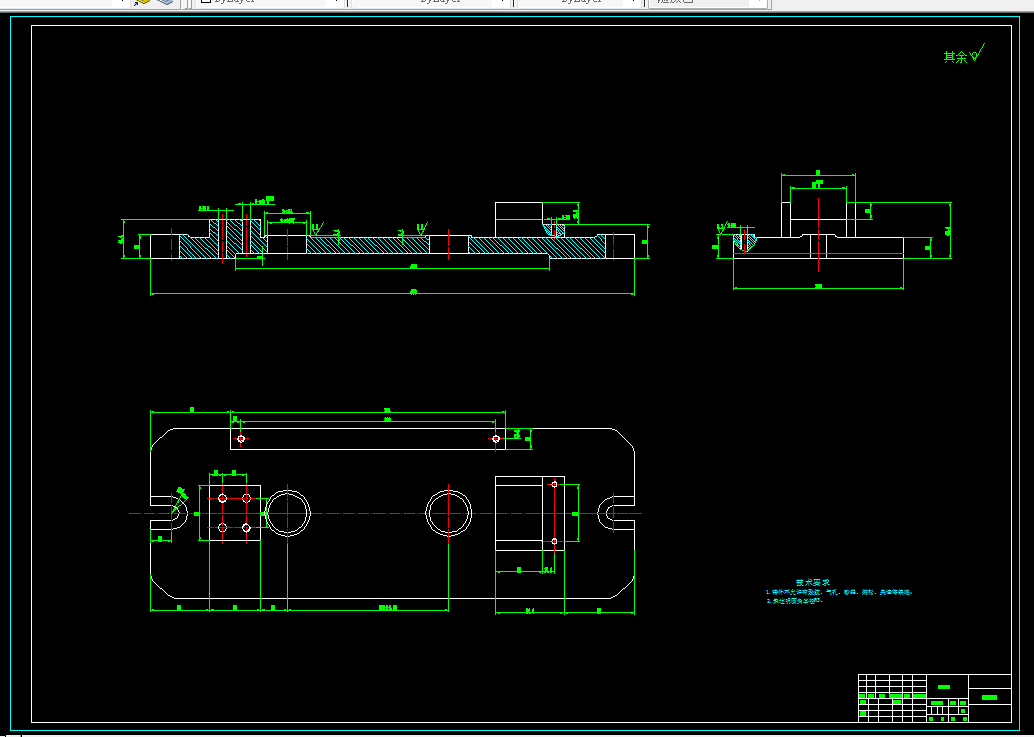The image size is (1034, 737).
Task: Select the small hole at right end of long bar
Action: pyautogui.click(x=497, y=438)
